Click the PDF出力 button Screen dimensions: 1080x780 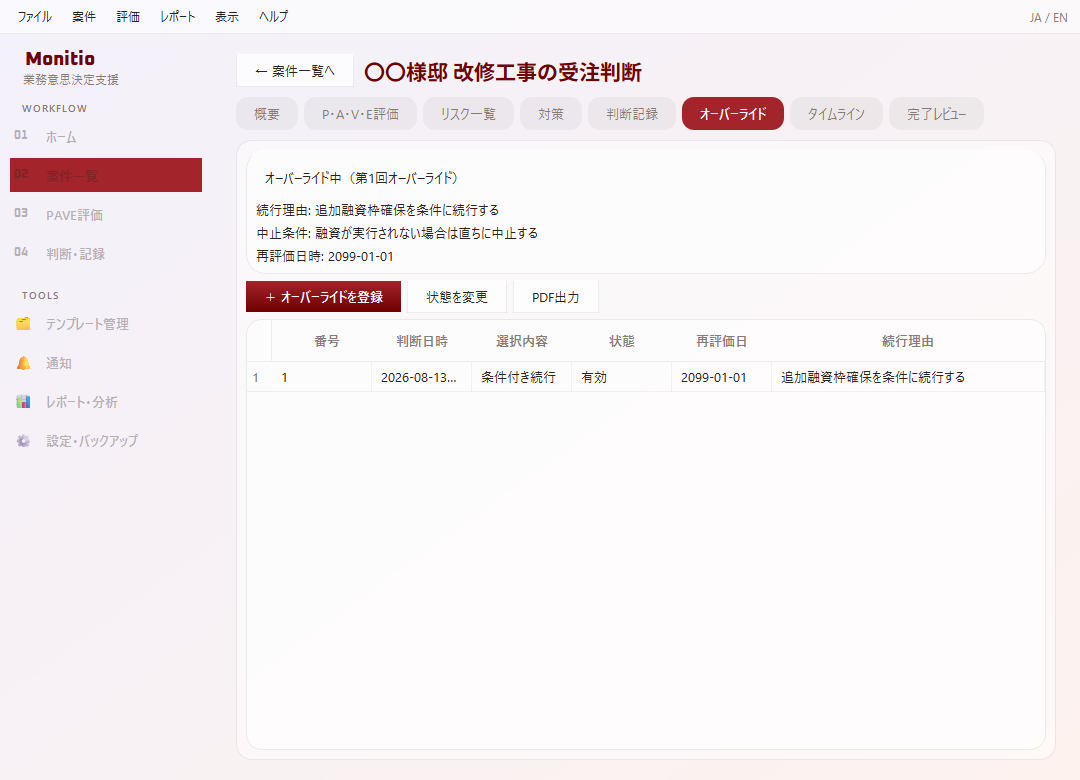click(556, 297)
